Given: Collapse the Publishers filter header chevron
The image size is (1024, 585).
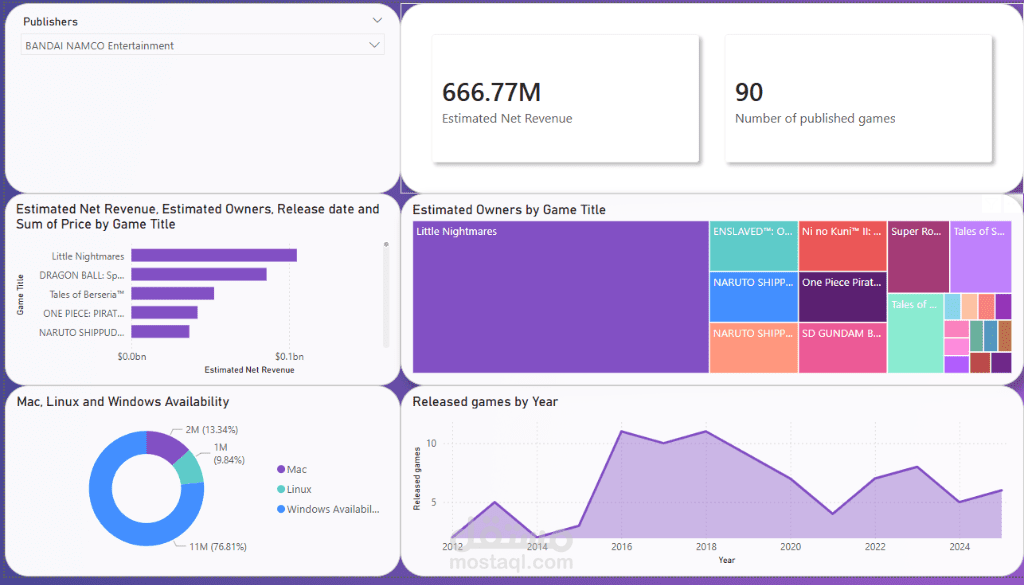Looking at the screenshot, I should pyautogui.click(x=377, y=21).
